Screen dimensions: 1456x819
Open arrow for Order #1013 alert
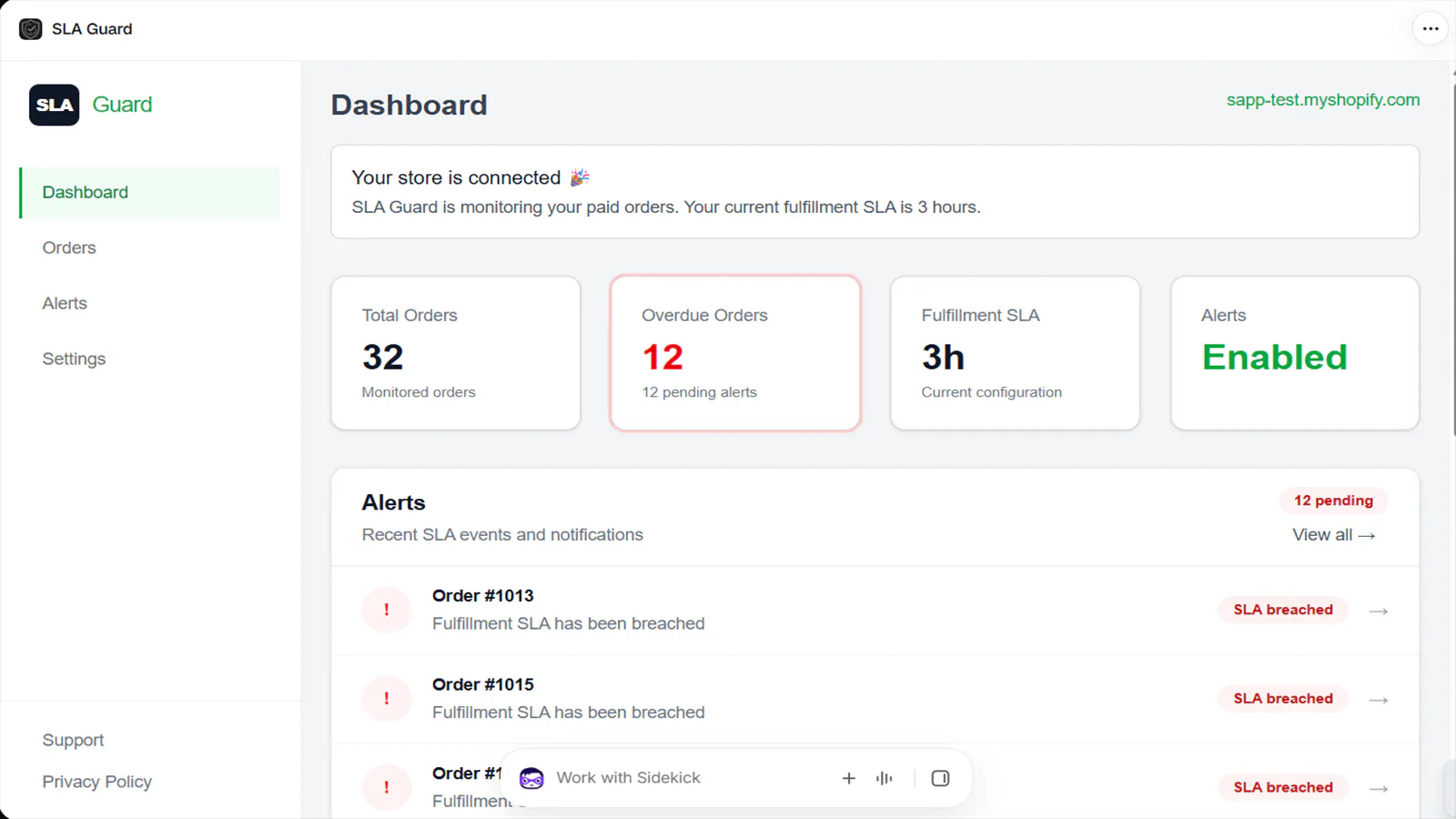point(1379,611)
